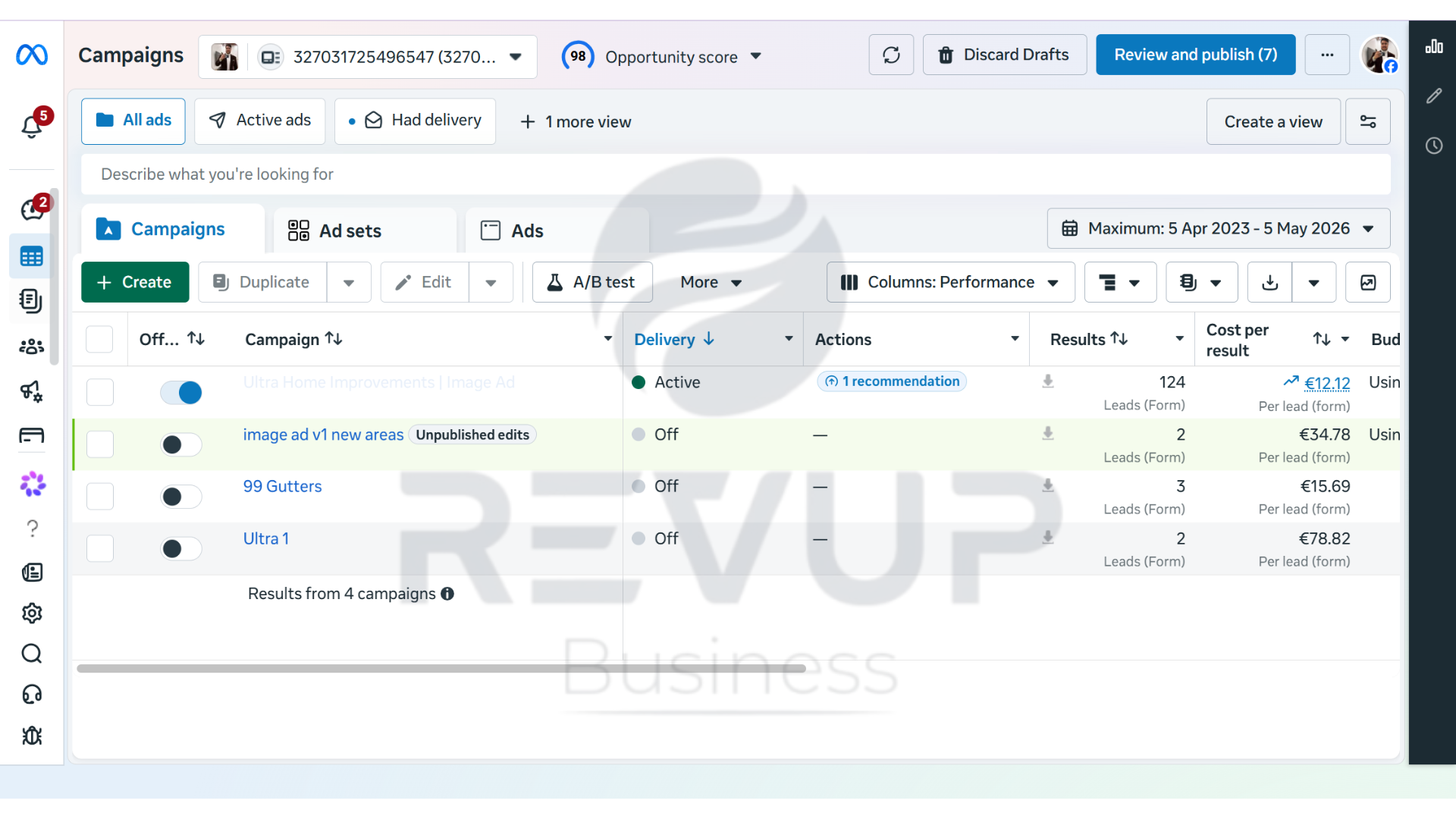Click the export download icon
1456x819 pixels.
(1270, 282)
